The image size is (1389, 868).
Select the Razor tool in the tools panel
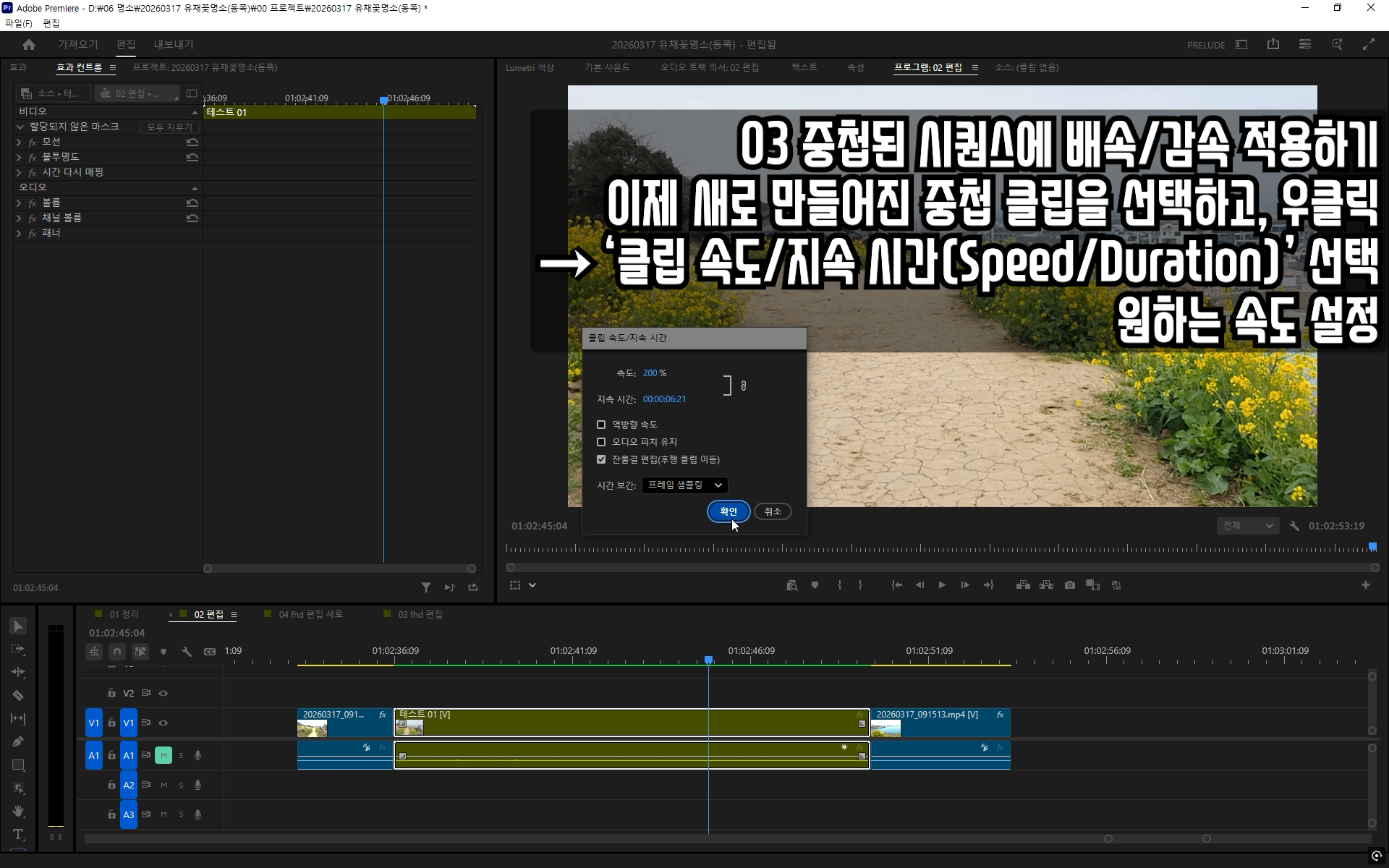(18, 695)
